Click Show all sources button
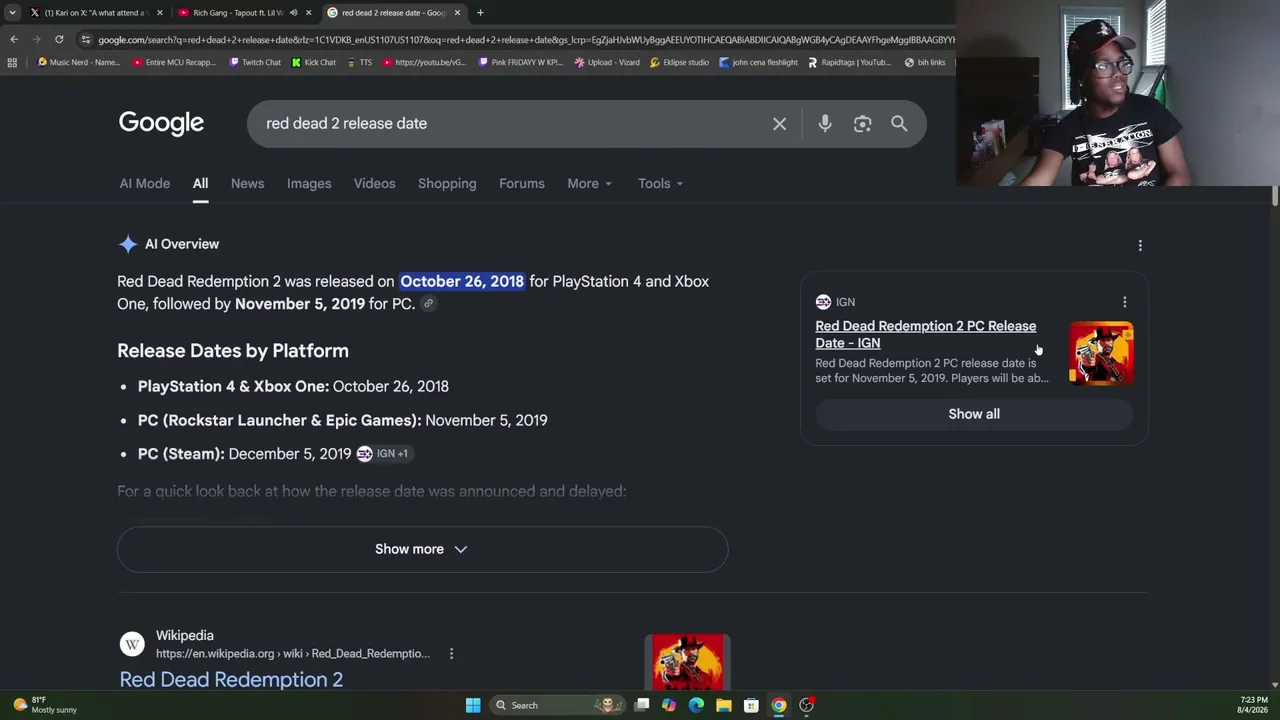The image size is (1280, 720). pos(974,414)
